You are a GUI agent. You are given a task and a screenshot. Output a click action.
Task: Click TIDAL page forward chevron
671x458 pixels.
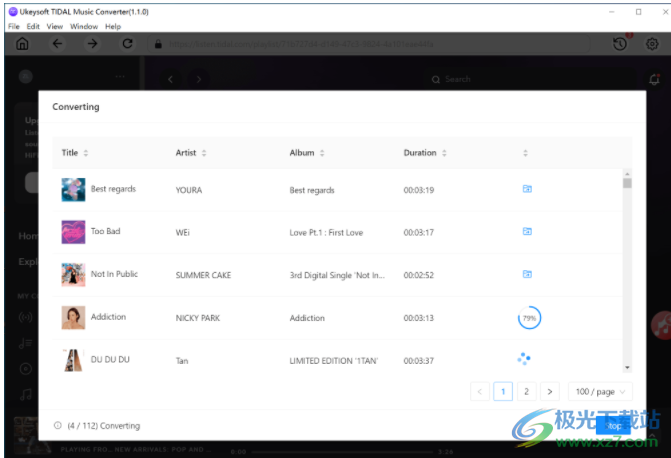pyautogui.click(x=199, y=79)
